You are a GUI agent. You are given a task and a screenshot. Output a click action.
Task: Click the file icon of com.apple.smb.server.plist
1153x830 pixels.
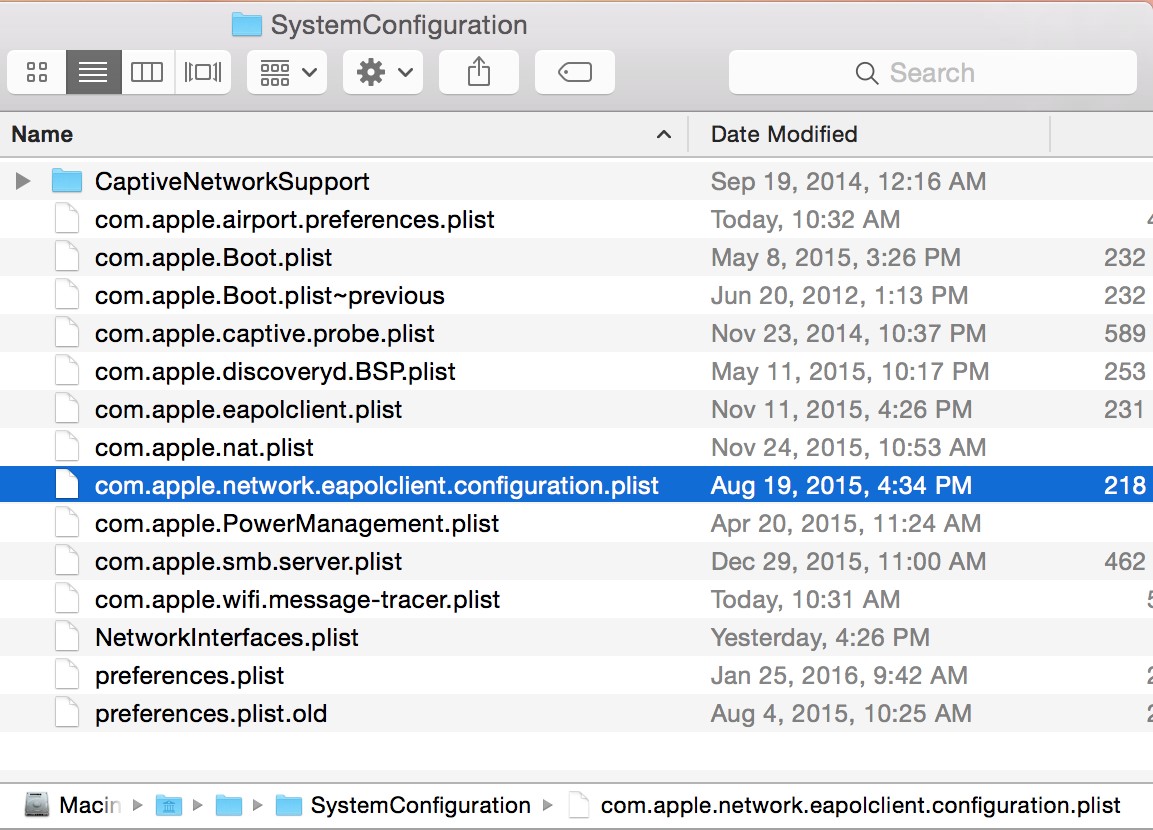(x=67, y=561)
